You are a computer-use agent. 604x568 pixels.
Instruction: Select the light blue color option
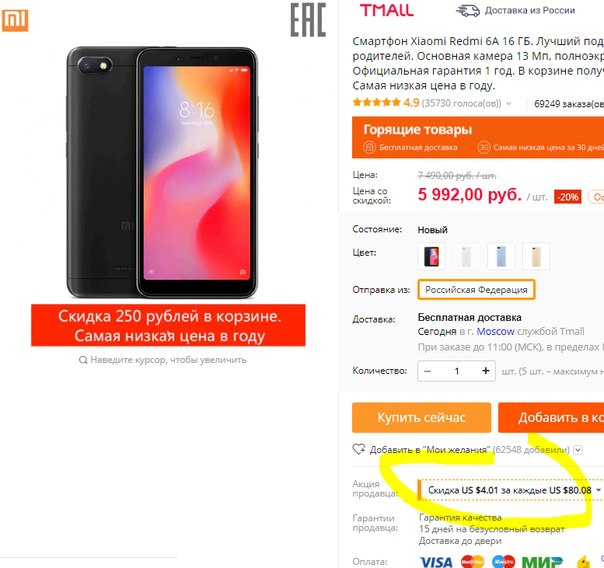(x=501, y=256)
